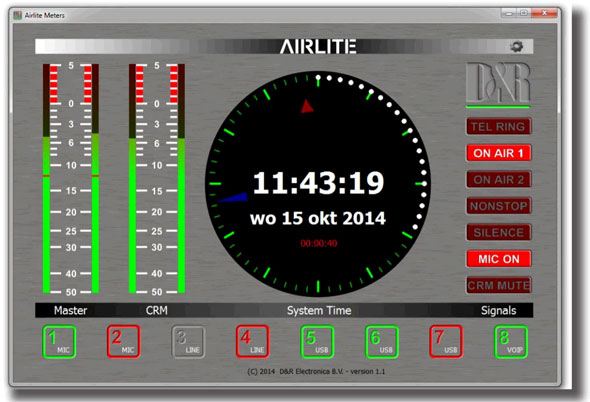Viewport: 590px width, 402px height.
Task: Click the copyright version 1.1 text
Action: pos(316,372)
